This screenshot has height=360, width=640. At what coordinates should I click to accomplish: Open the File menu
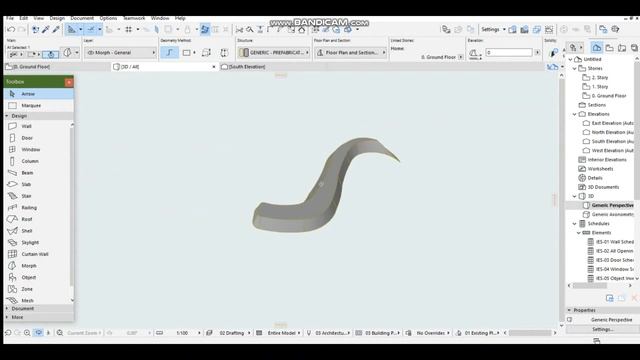click(10, 18)
